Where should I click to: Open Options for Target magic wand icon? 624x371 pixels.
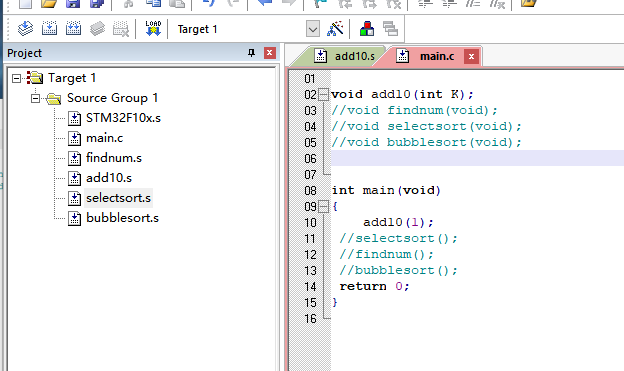335,29
